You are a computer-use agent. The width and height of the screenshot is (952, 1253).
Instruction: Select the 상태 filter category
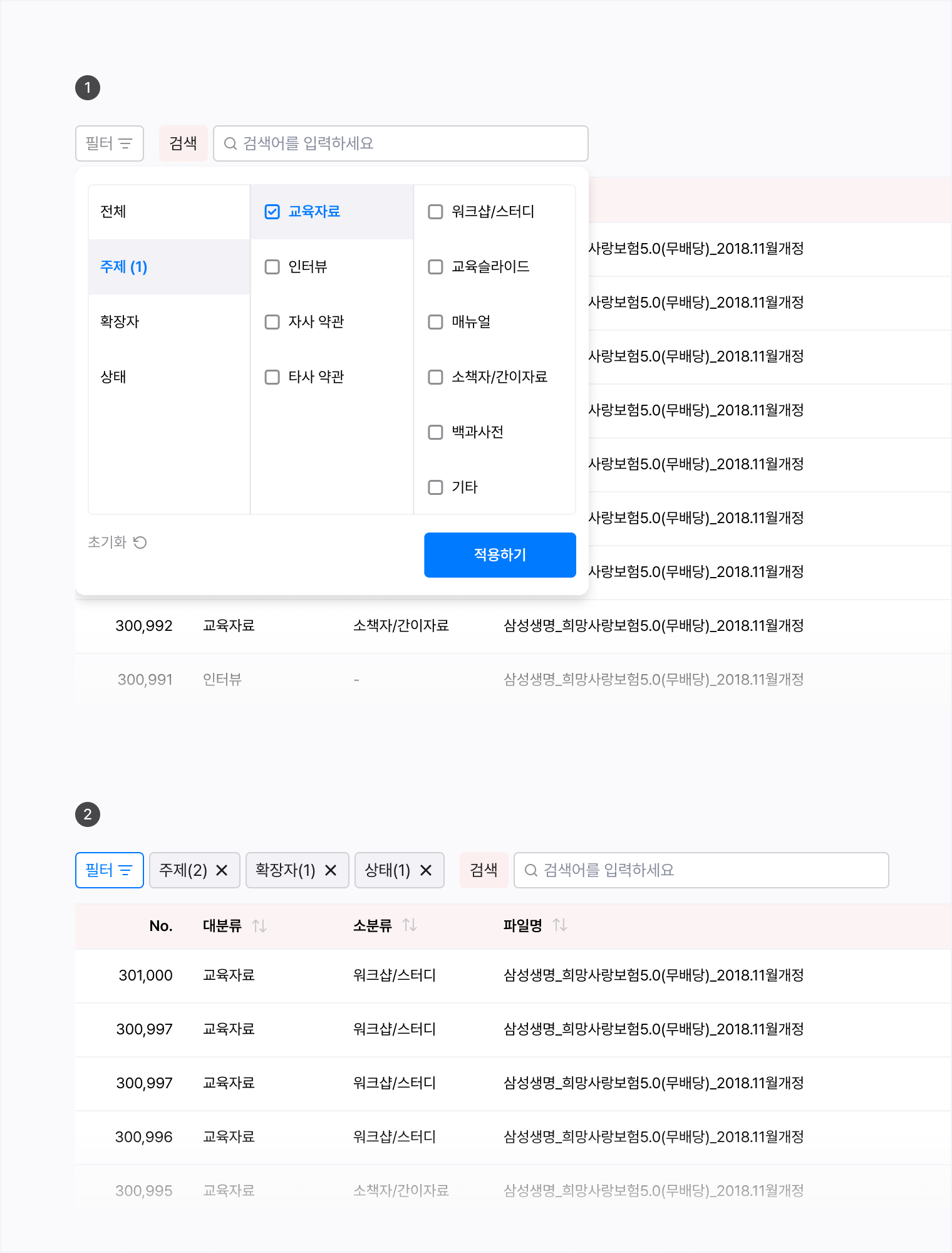tap(113, 377)
